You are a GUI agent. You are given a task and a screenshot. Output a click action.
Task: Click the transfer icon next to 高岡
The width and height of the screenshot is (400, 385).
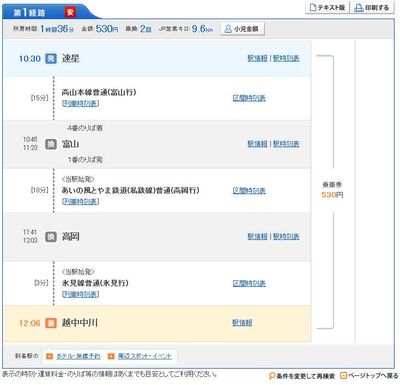[51, 237]
